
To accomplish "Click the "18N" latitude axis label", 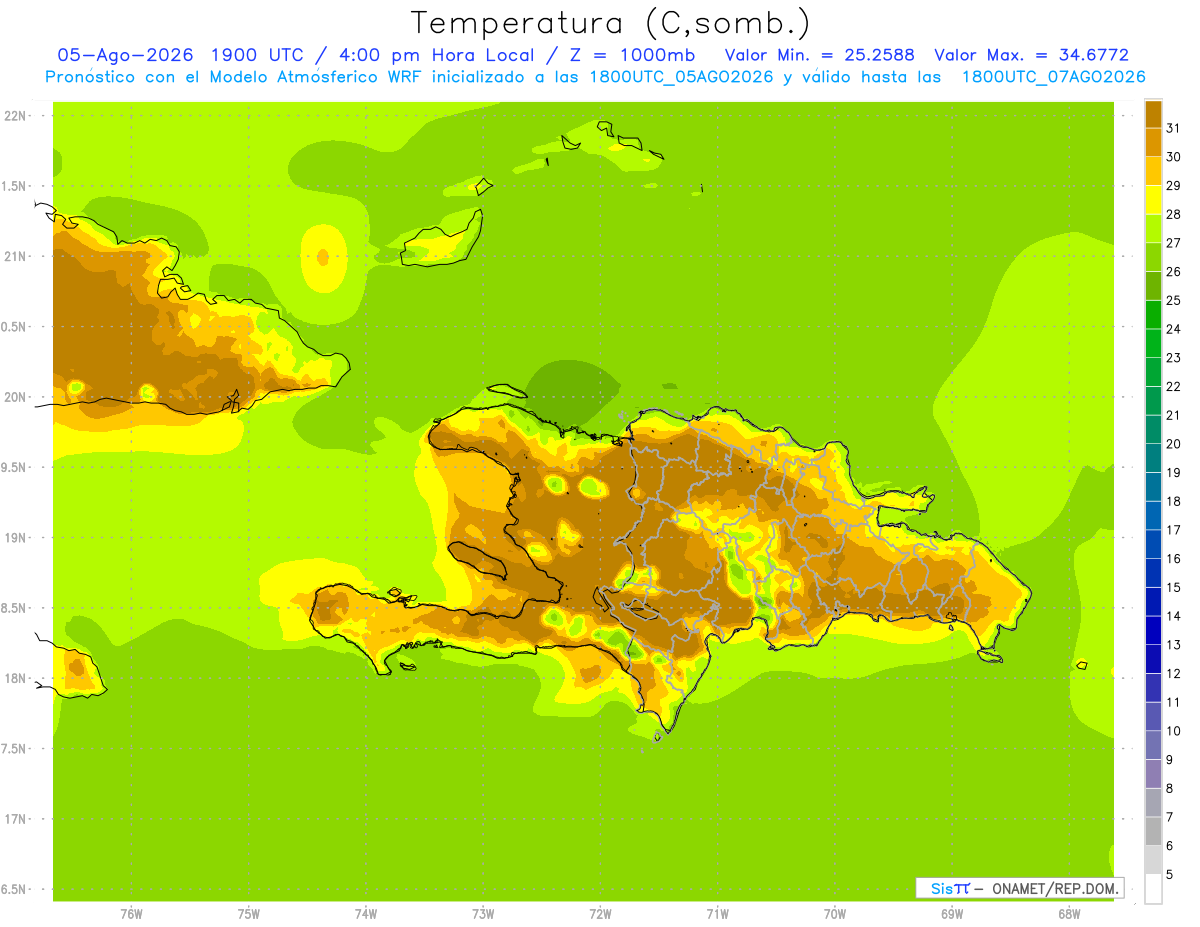I will click(14, 679).
